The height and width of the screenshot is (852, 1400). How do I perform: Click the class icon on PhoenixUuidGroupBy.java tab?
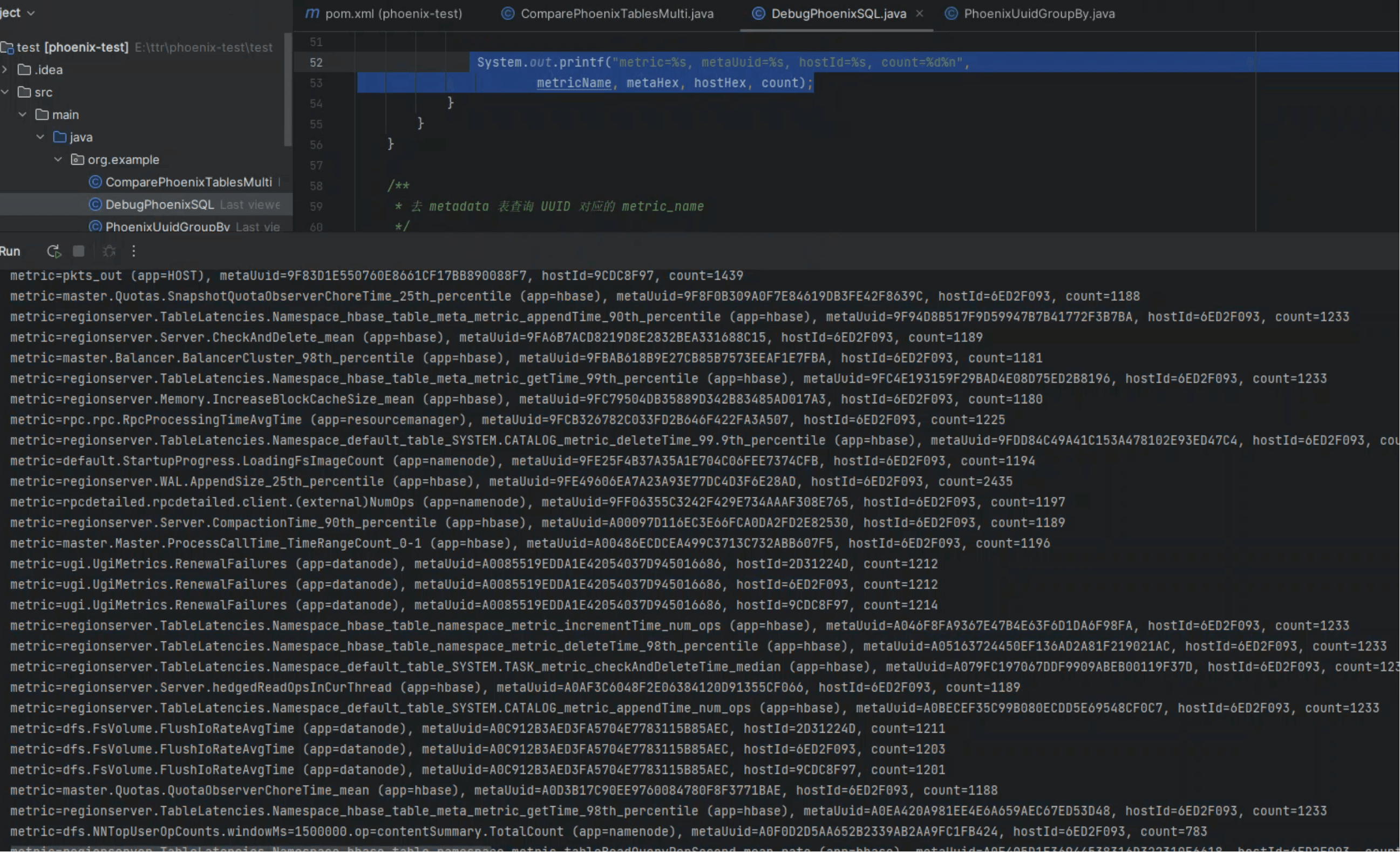click(x=951, y=13)
